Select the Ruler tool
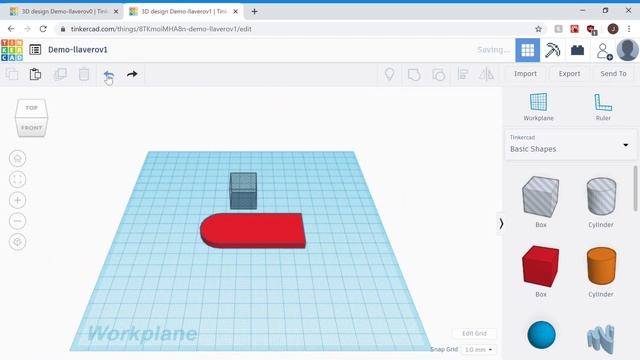Image resolution: width=640 pixels, height=360 pixels. 603,107
